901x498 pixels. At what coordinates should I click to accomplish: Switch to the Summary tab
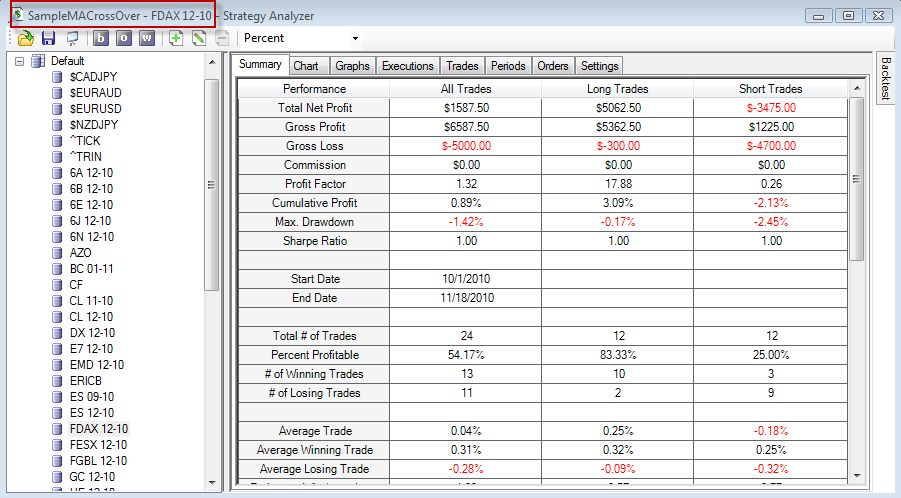260,64
